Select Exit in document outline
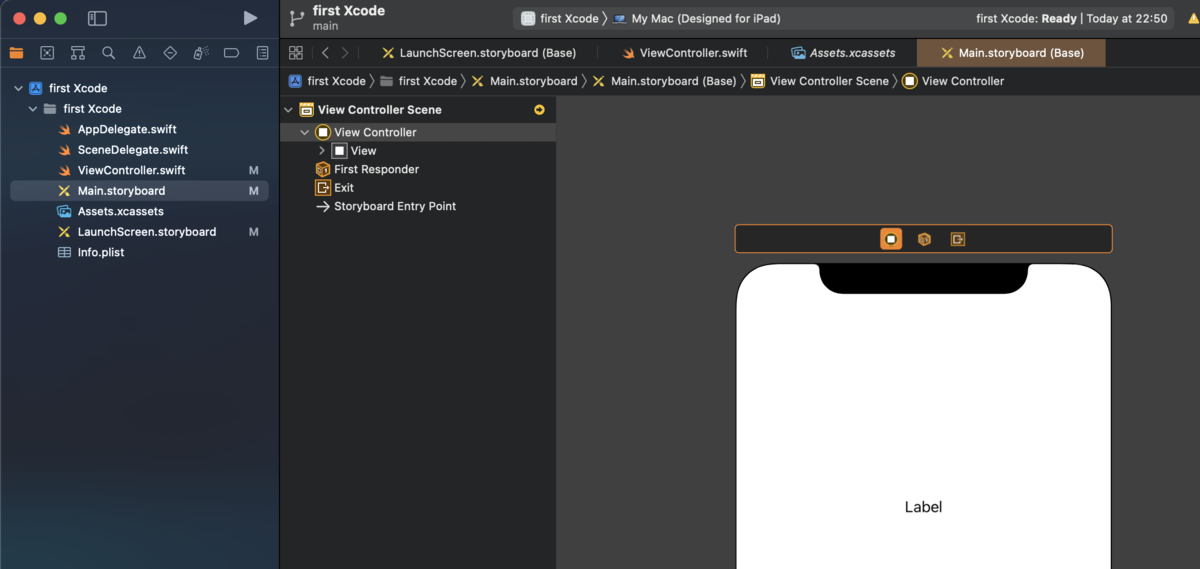This screenshot has height=569, width=1200. pyautogui.click(x=344, y=188)
